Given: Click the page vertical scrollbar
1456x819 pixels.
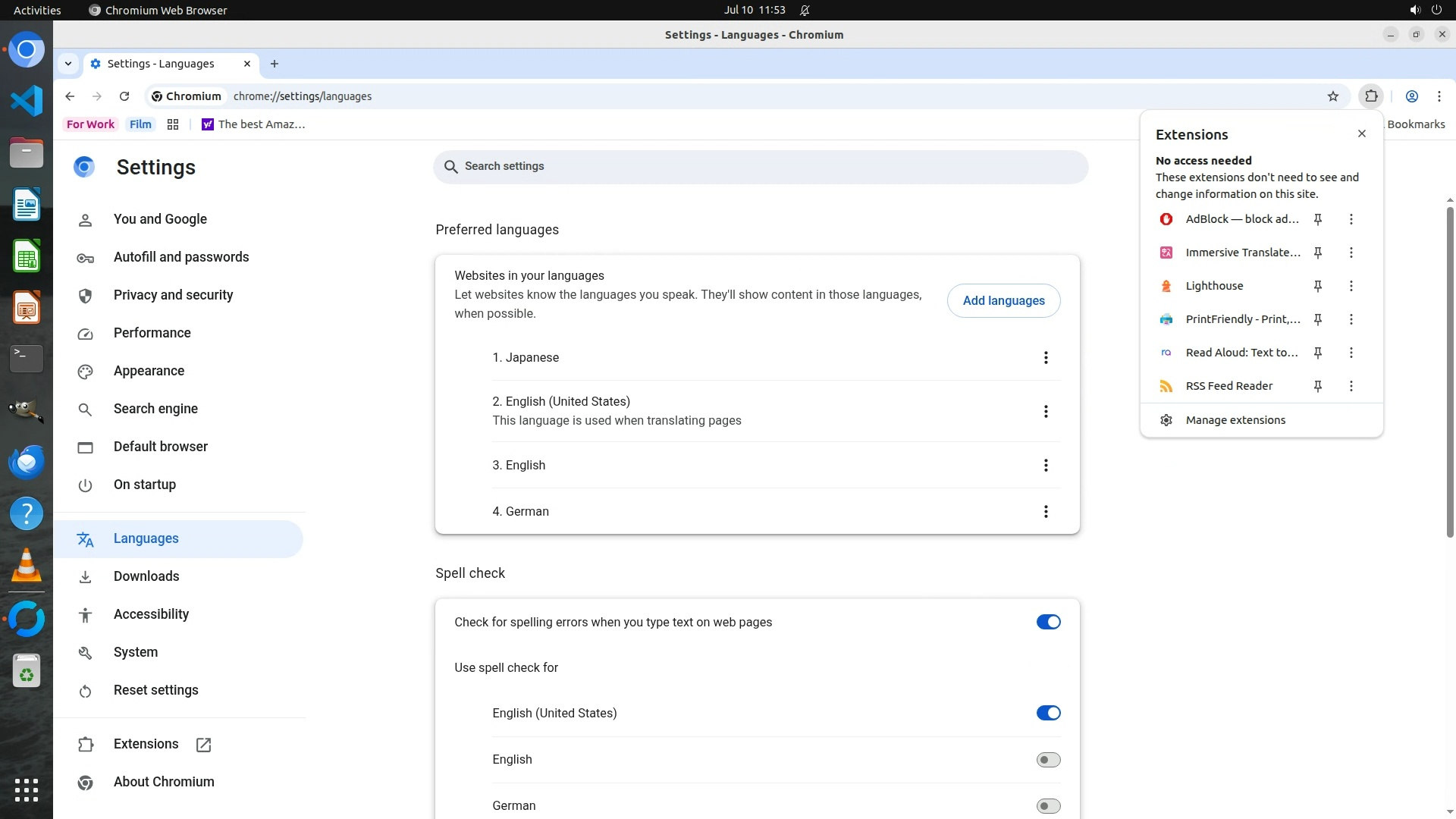Looking at the screenshot, I should coord(1450,372).
